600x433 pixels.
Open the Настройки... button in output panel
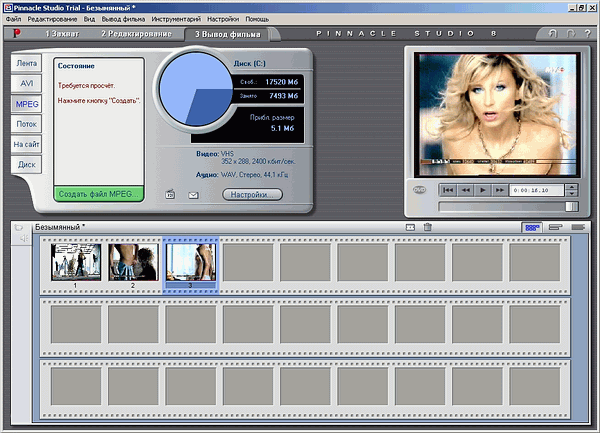(252, 194)
